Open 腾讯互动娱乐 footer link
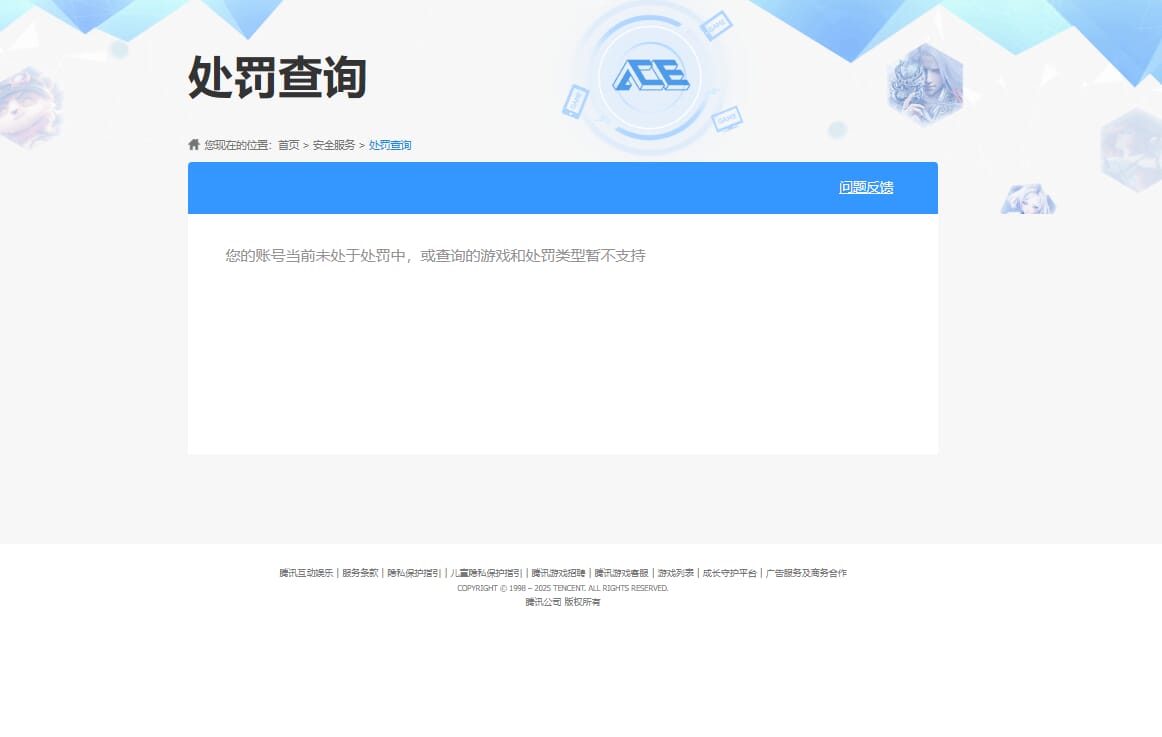 pyautogui.click(x=305, y=572)
